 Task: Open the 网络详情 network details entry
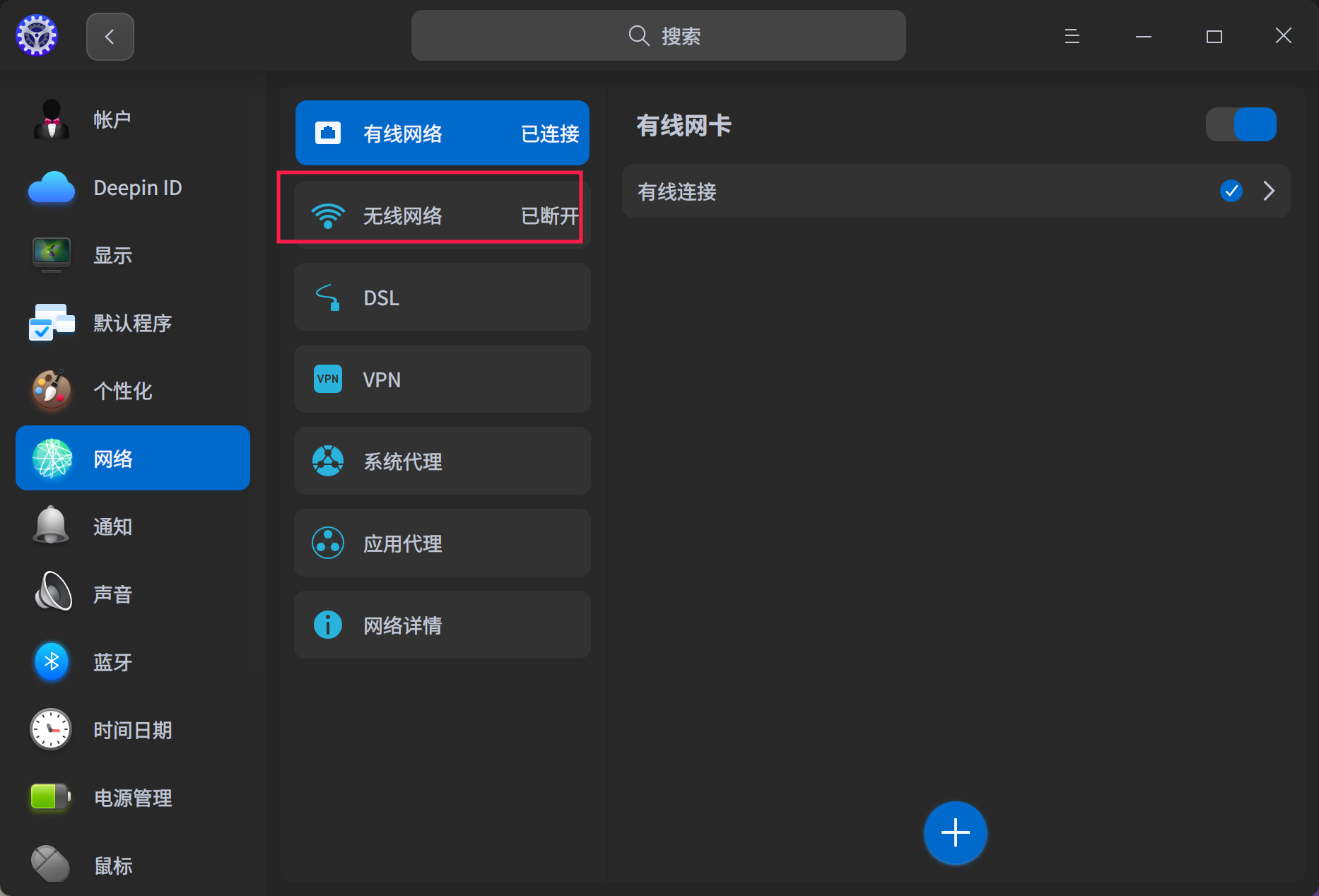[442, 625]
